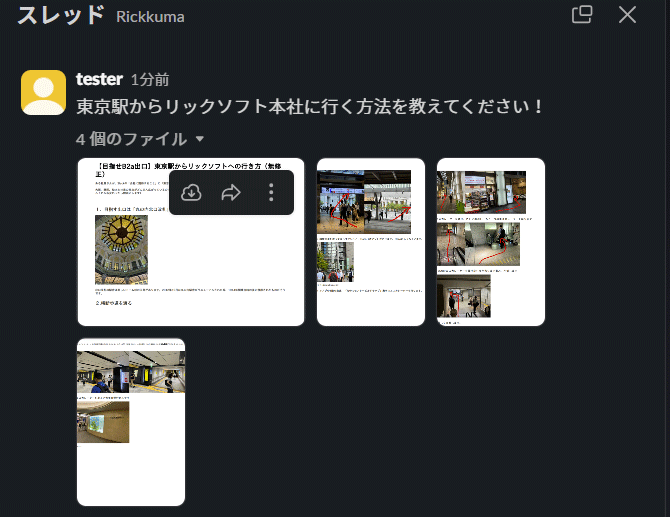This screenshot has width=670, height=517.
Task: Share the file using the forward arrow icon
Action: (x=231, y=192)
